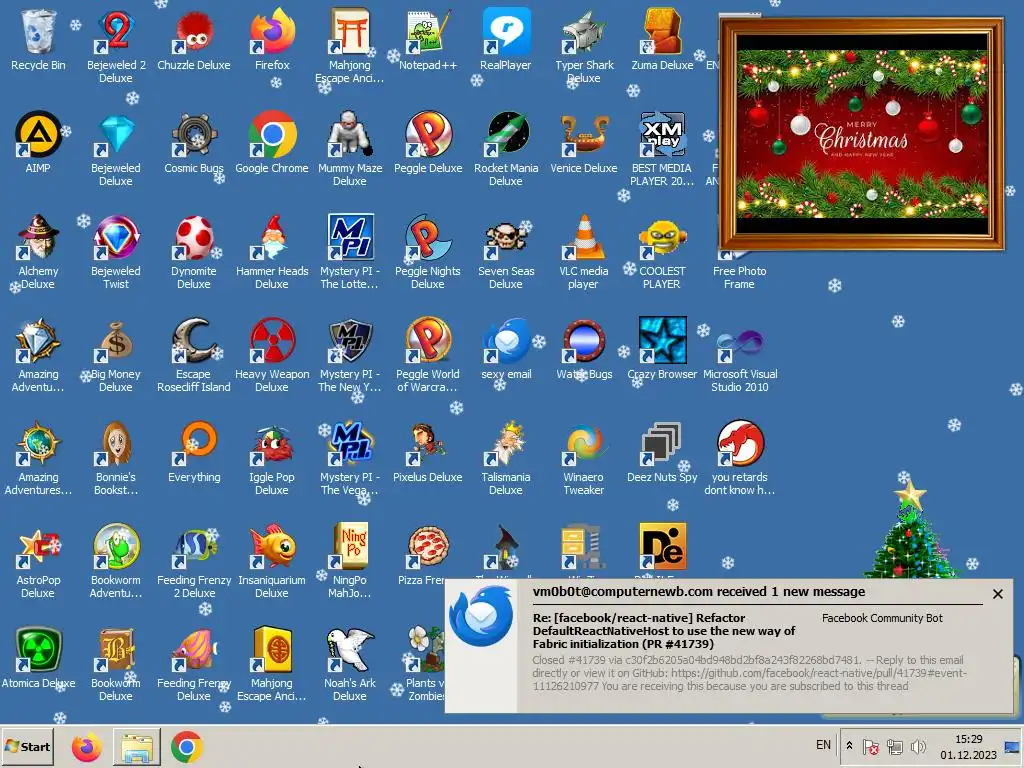
Task: Open Water Bugs desktop icon
Action: [x=584, y=340]
